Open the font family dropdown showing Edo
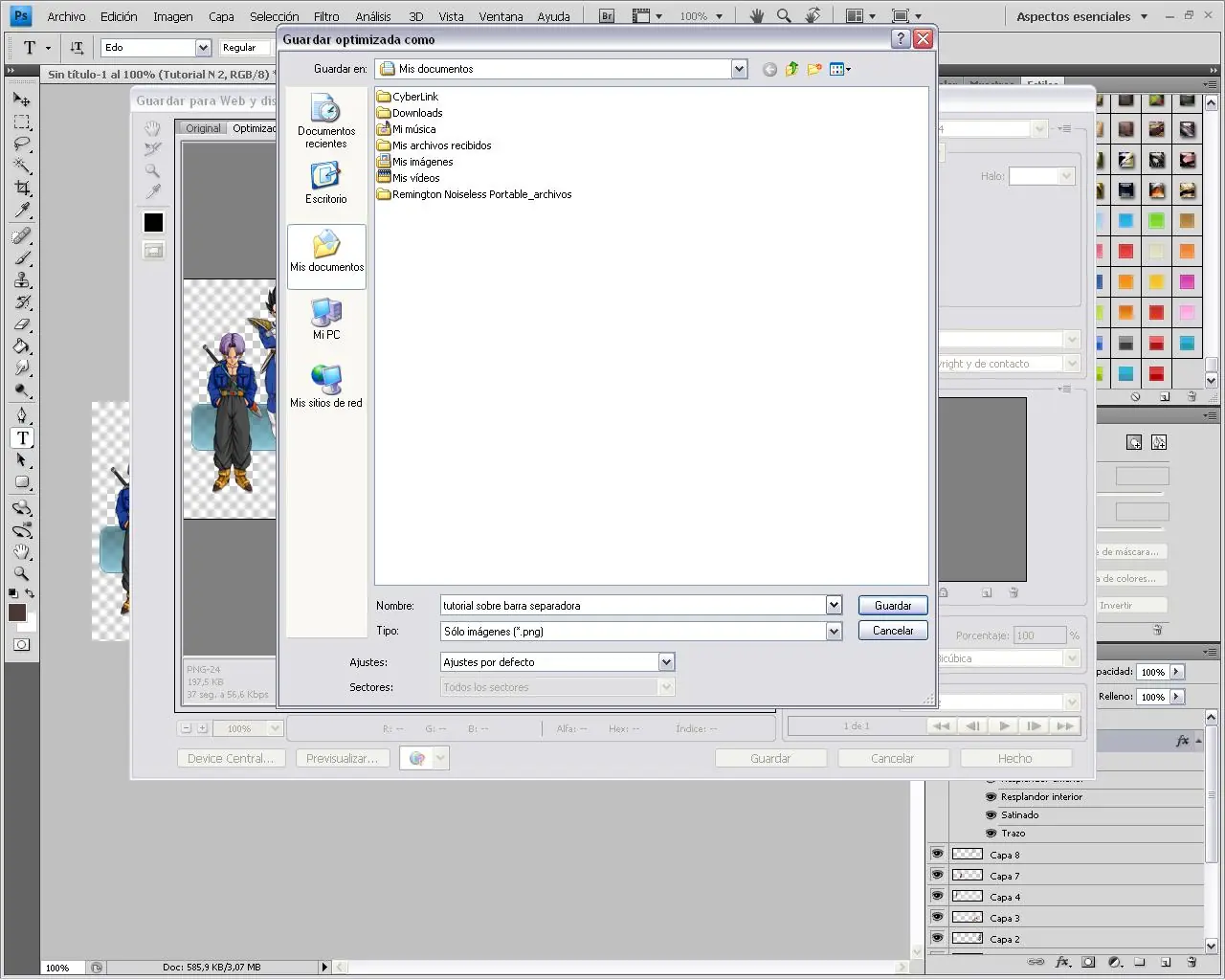 tap(203, 47)
